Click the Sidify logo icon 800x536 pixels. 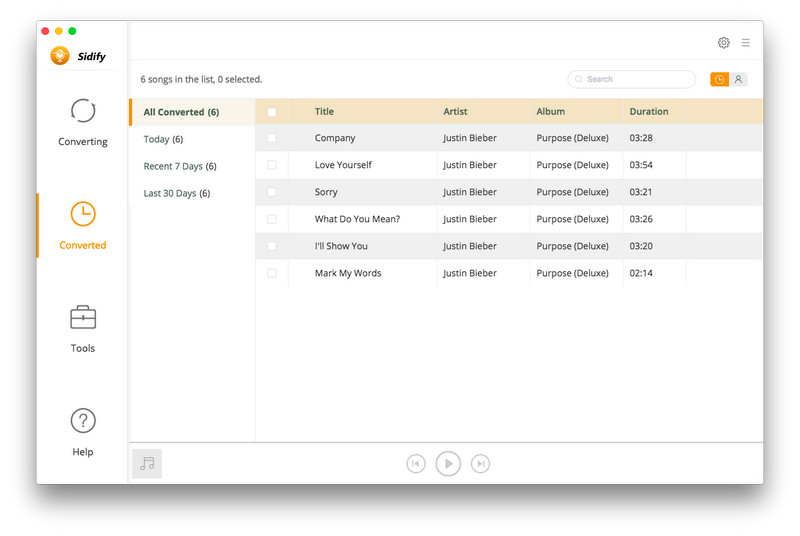(60, 56)
